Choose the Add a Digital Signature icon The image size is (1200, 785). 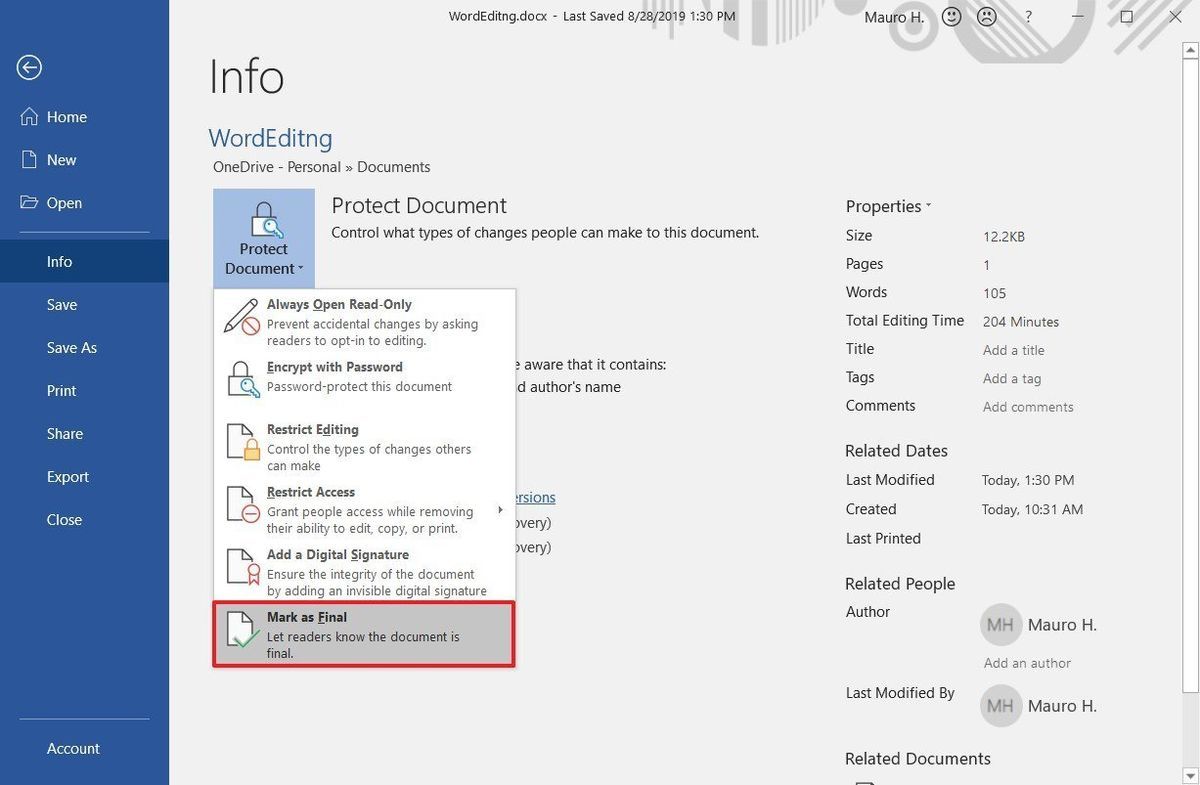click(x=241, y=566)
